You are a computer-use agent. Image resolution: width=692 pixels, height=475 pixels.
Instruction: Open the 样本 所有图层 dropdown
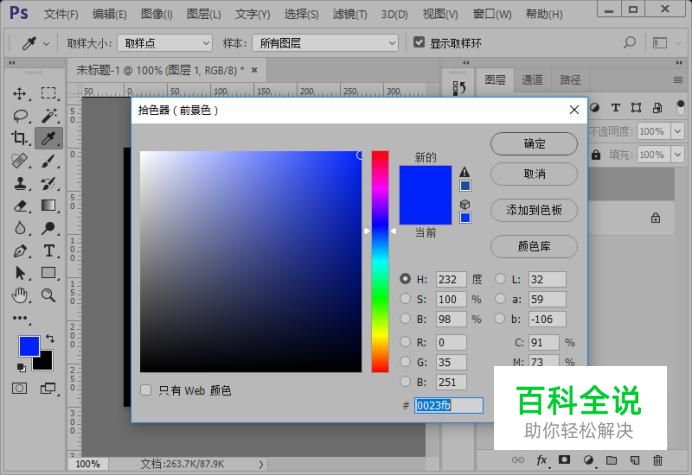(326, 43)
